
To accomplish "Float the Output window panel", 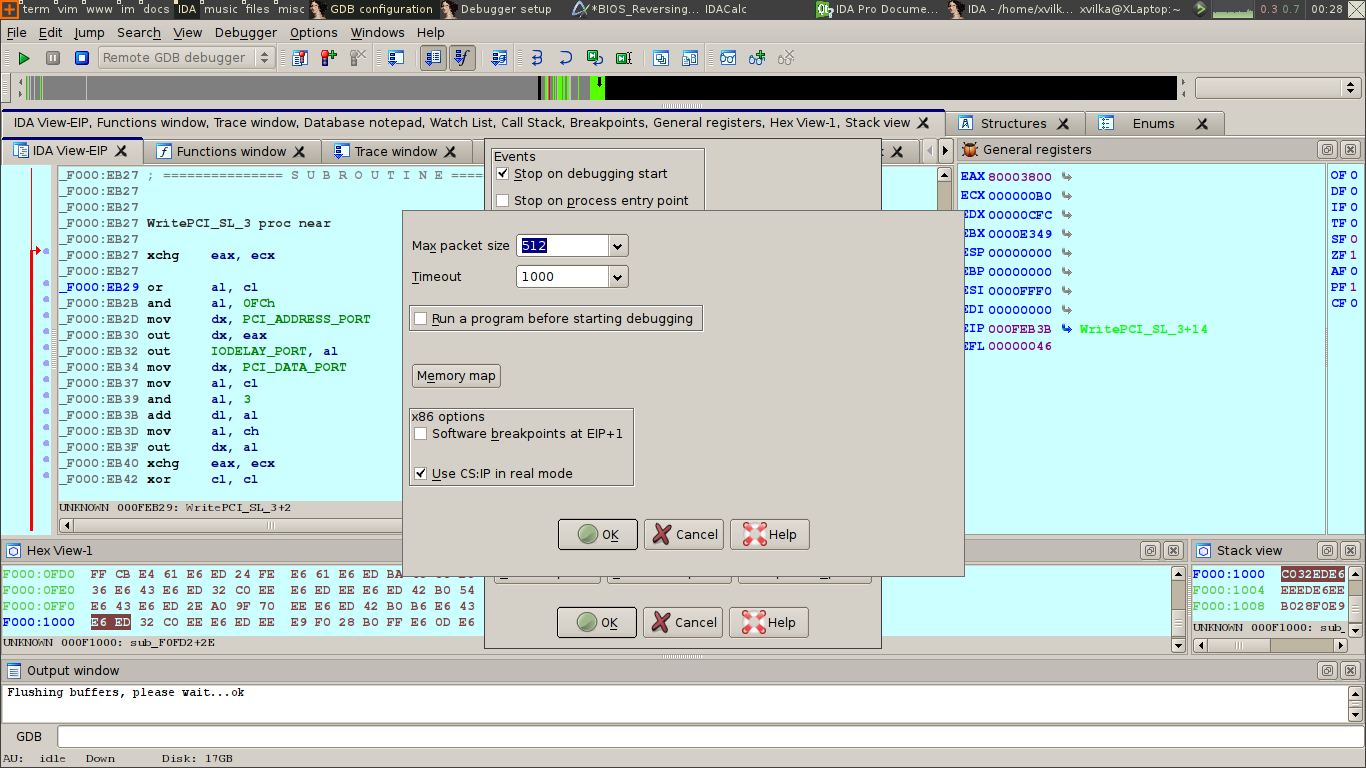I will 1328,670.
